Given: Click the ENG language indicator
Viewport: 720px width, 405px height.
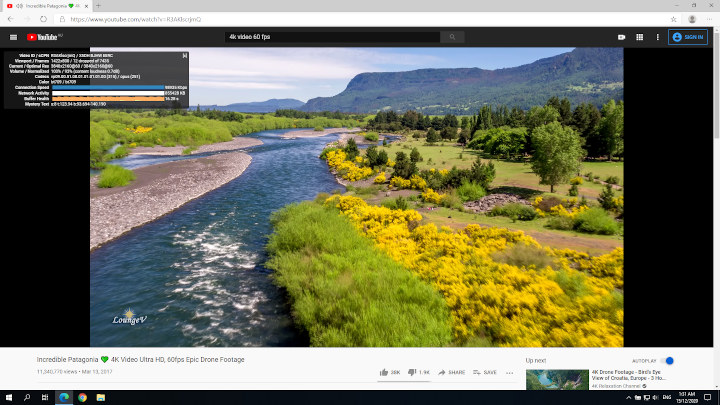Looking at the screenshot, I should pyautogui.click(x=667, y=398).
